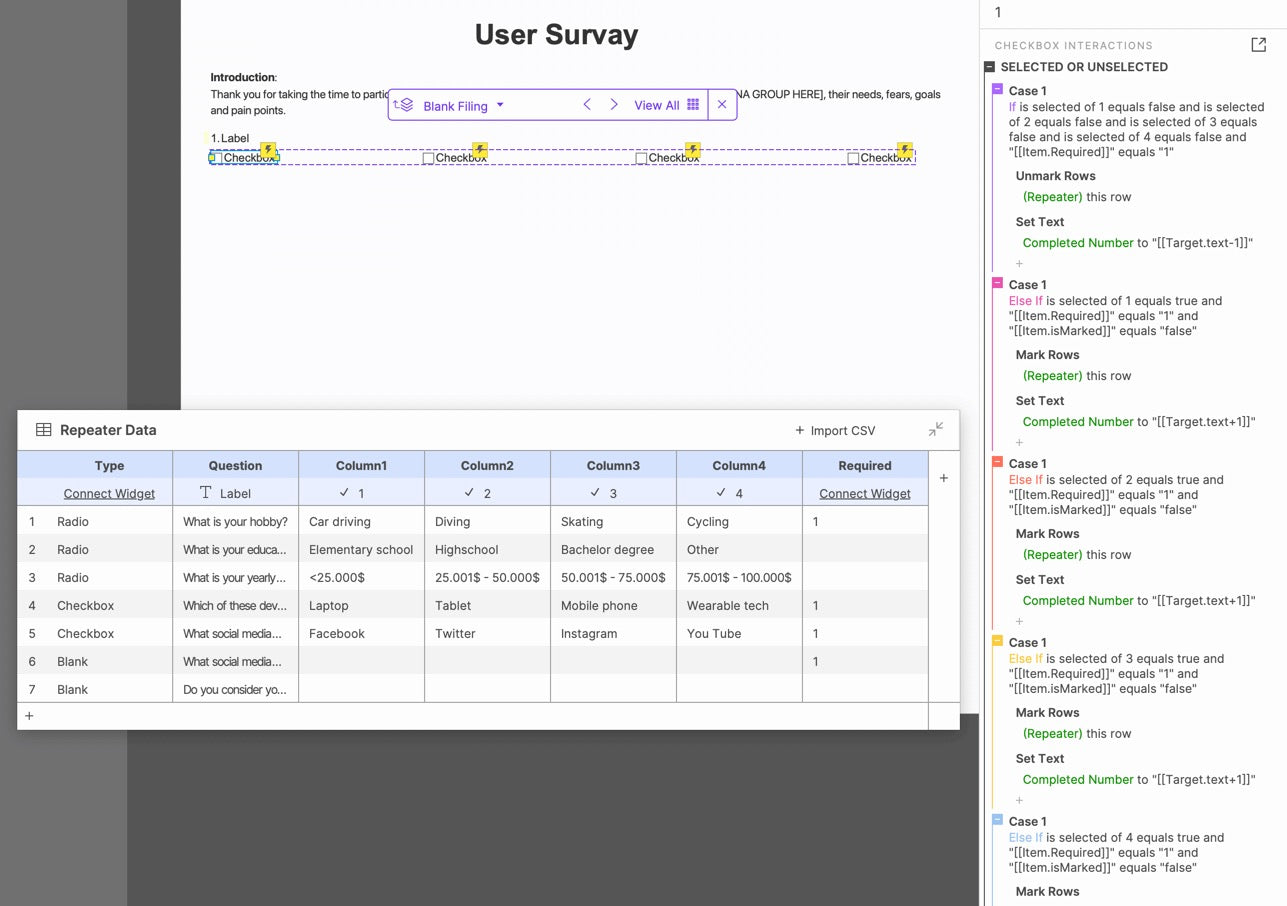Select the Unmark Rows action
This screenshot has height=906, width=1287.
[x=1055, y=175]
